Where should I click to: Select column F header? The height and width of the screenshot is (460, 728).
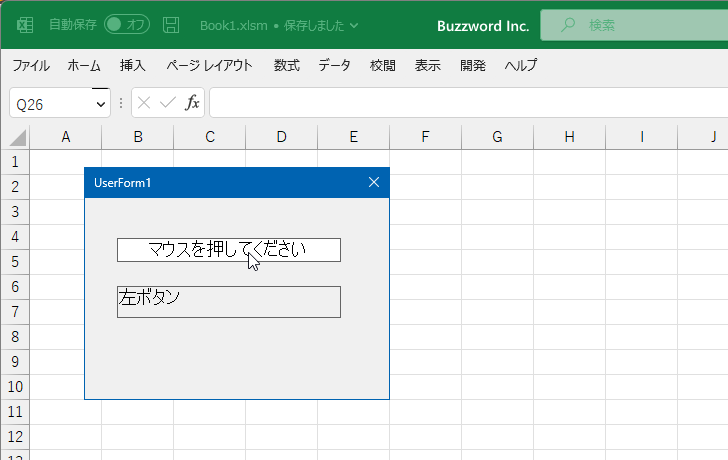pyautogui.click(x=425, y=137)
